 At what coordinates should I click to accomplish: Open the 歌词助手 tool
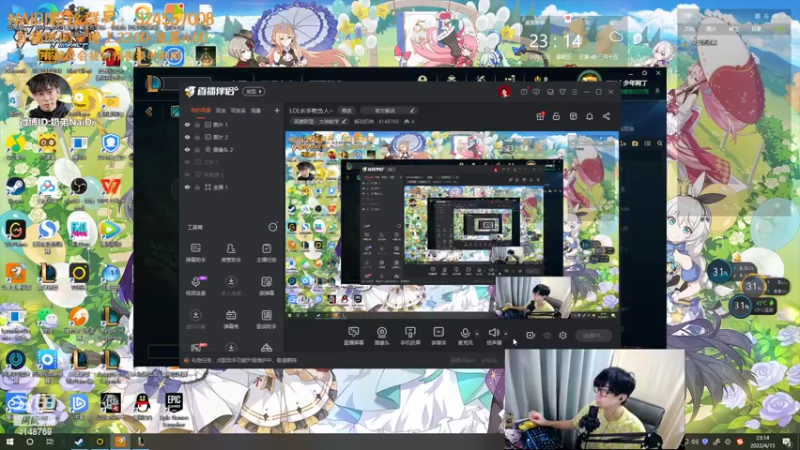(x=266, y=319)
